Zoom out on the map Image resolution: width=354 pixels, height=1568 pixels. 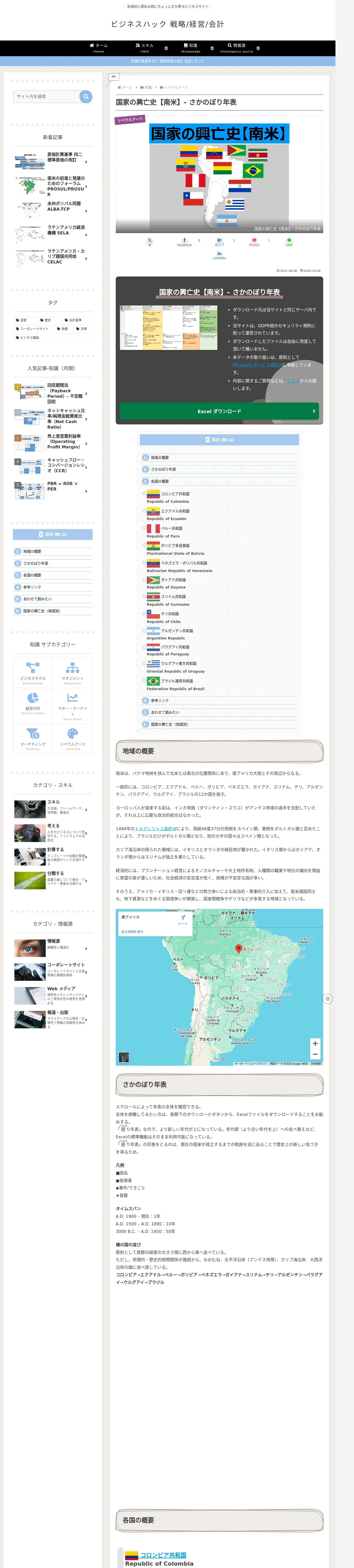coord(315,1054)
